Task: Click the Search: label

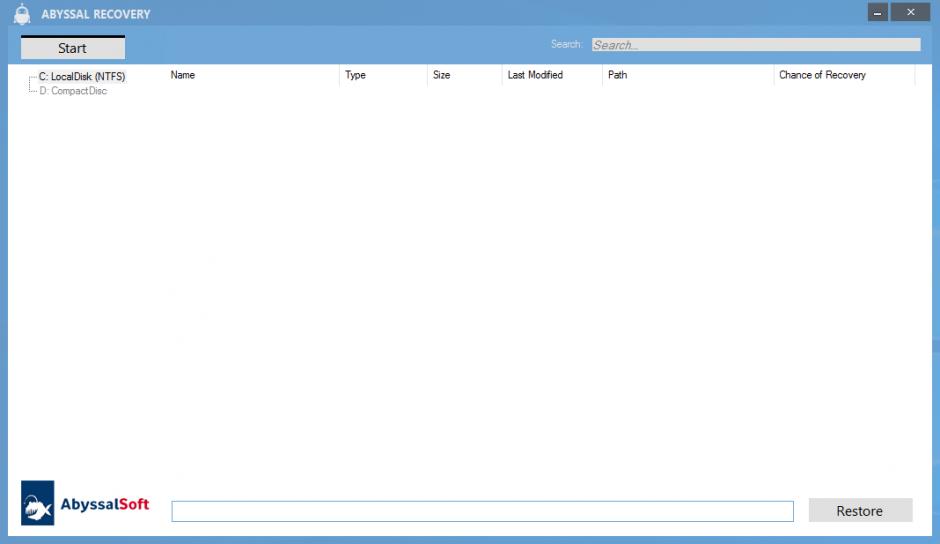Action: coord(567,44)
